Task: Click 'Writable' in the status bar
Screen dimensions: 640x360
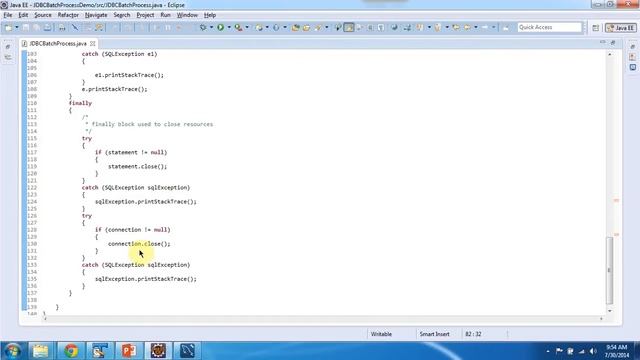Action: (381, 334)
